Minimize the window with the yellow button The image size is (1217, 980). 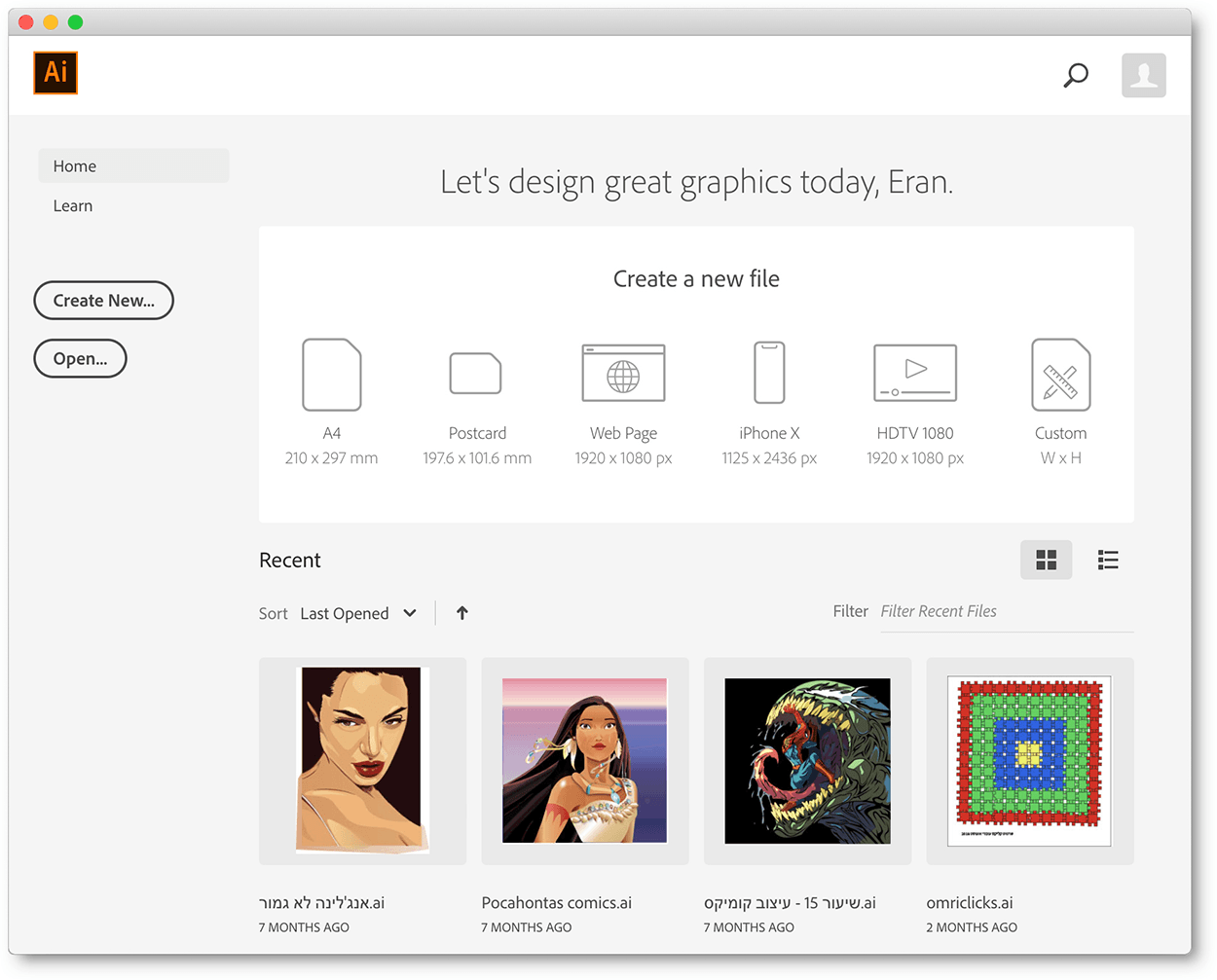click(51, 22)
